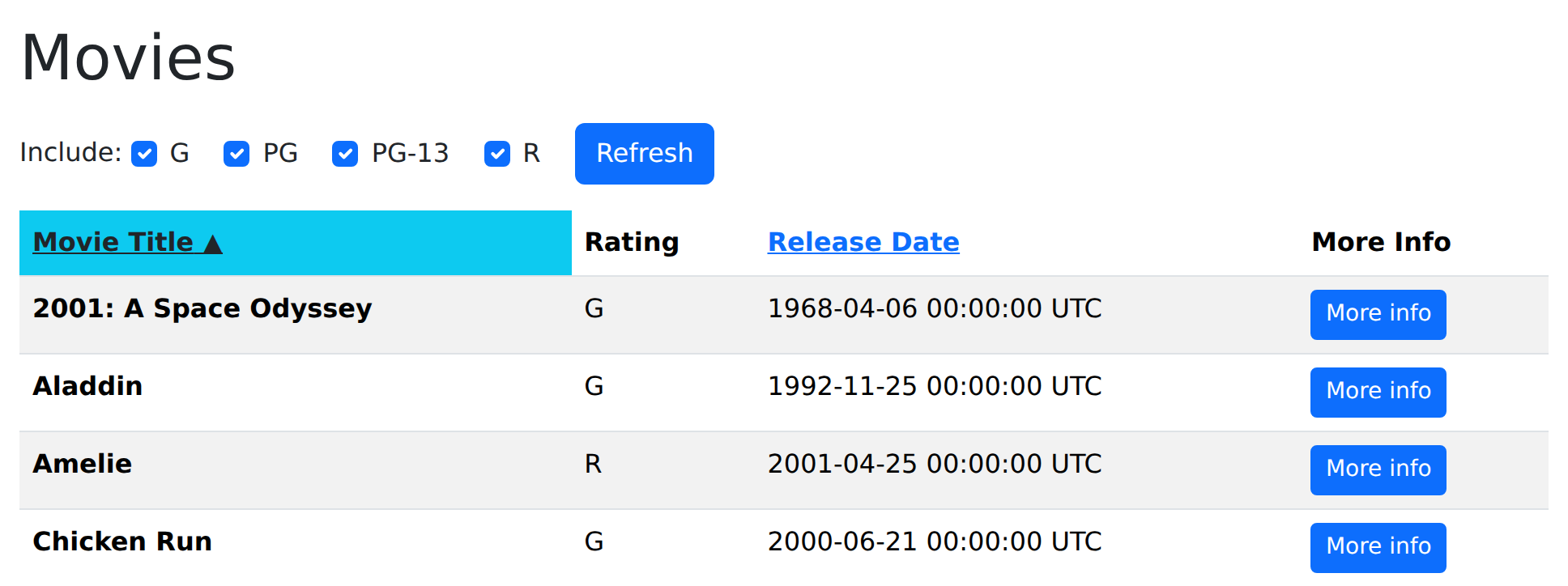Click the 'Chicken Run' title cell
The image size is (1568, 586).
pyautogui.click(x=296, y=548)
